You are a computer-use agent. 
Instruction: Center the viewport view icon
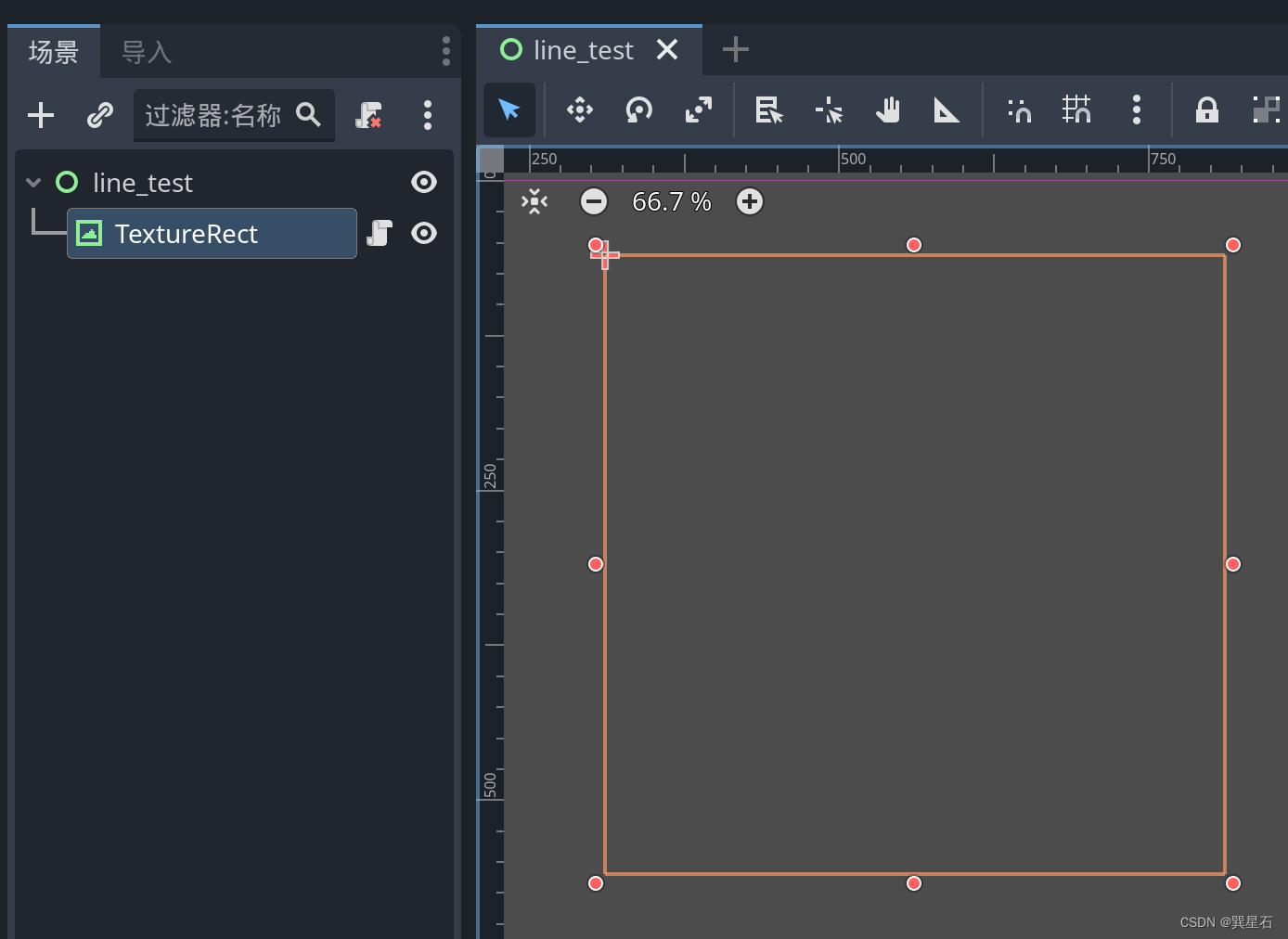click(535, 201)
